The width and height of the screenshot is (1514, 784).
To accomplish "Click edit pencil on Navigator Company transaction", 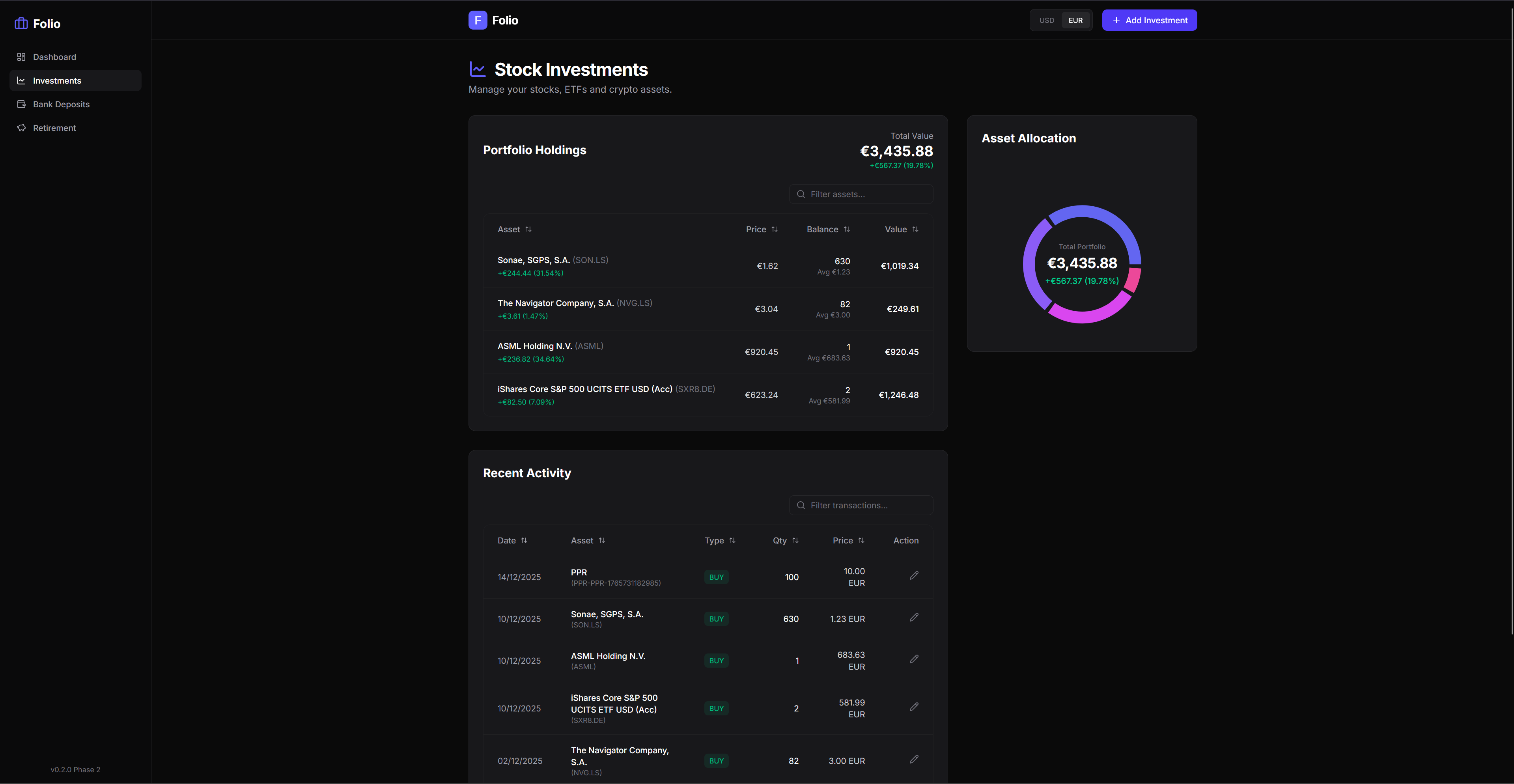I will pos(914,759).
